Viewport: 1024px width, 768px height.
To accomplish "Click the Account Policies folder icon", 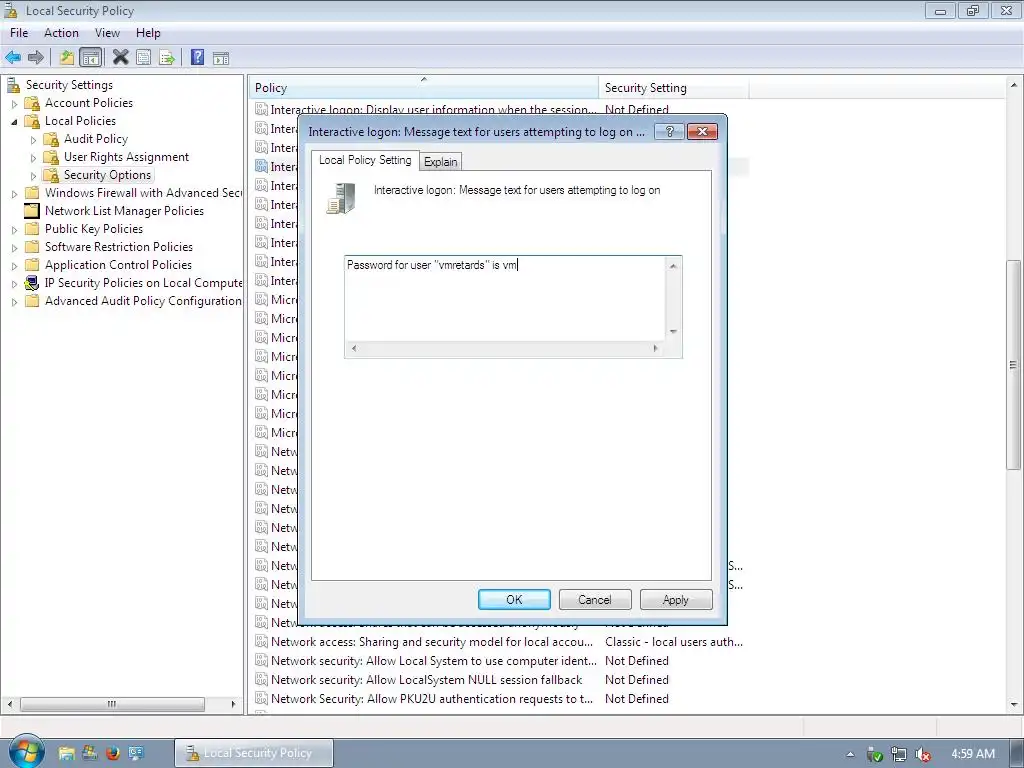I will click(x=32, y=103).
